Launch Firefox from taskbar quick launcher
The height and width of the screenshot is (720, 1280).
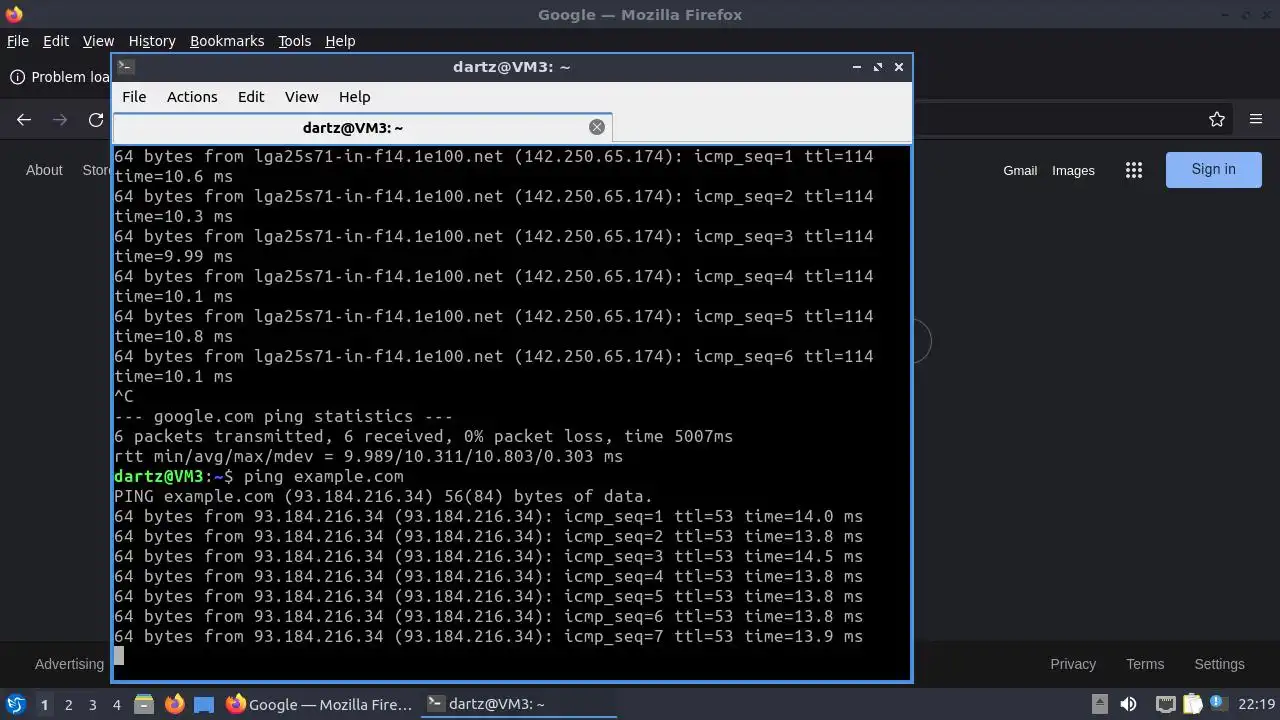(x=174, y=704)
